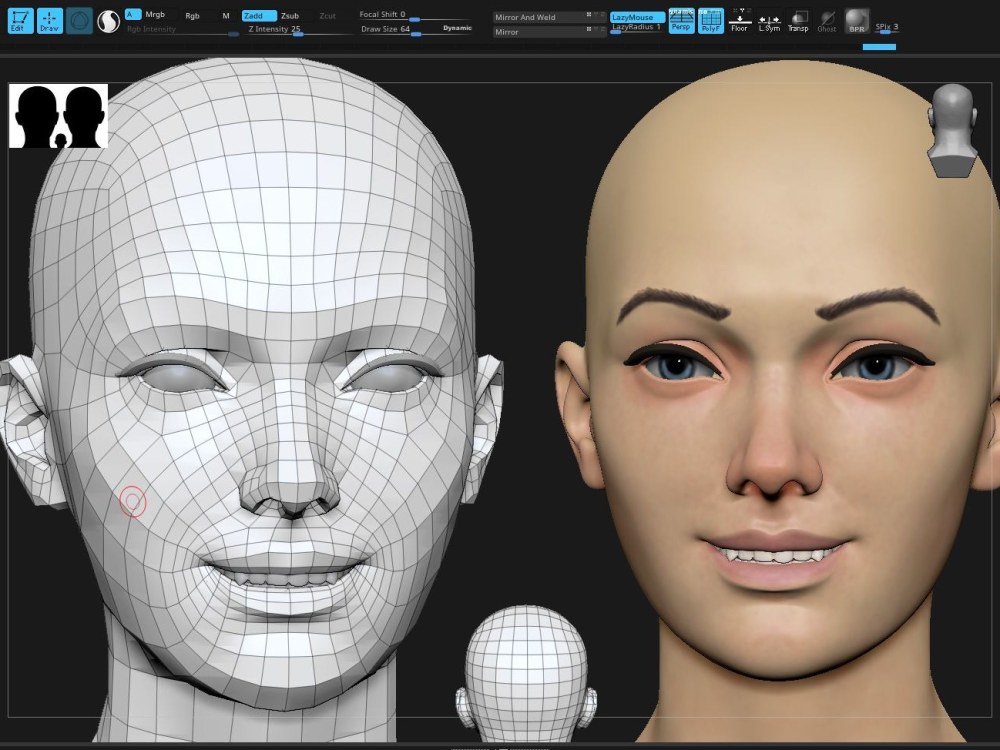Toggle the Persp perspective view button

(x=681, y=20)
